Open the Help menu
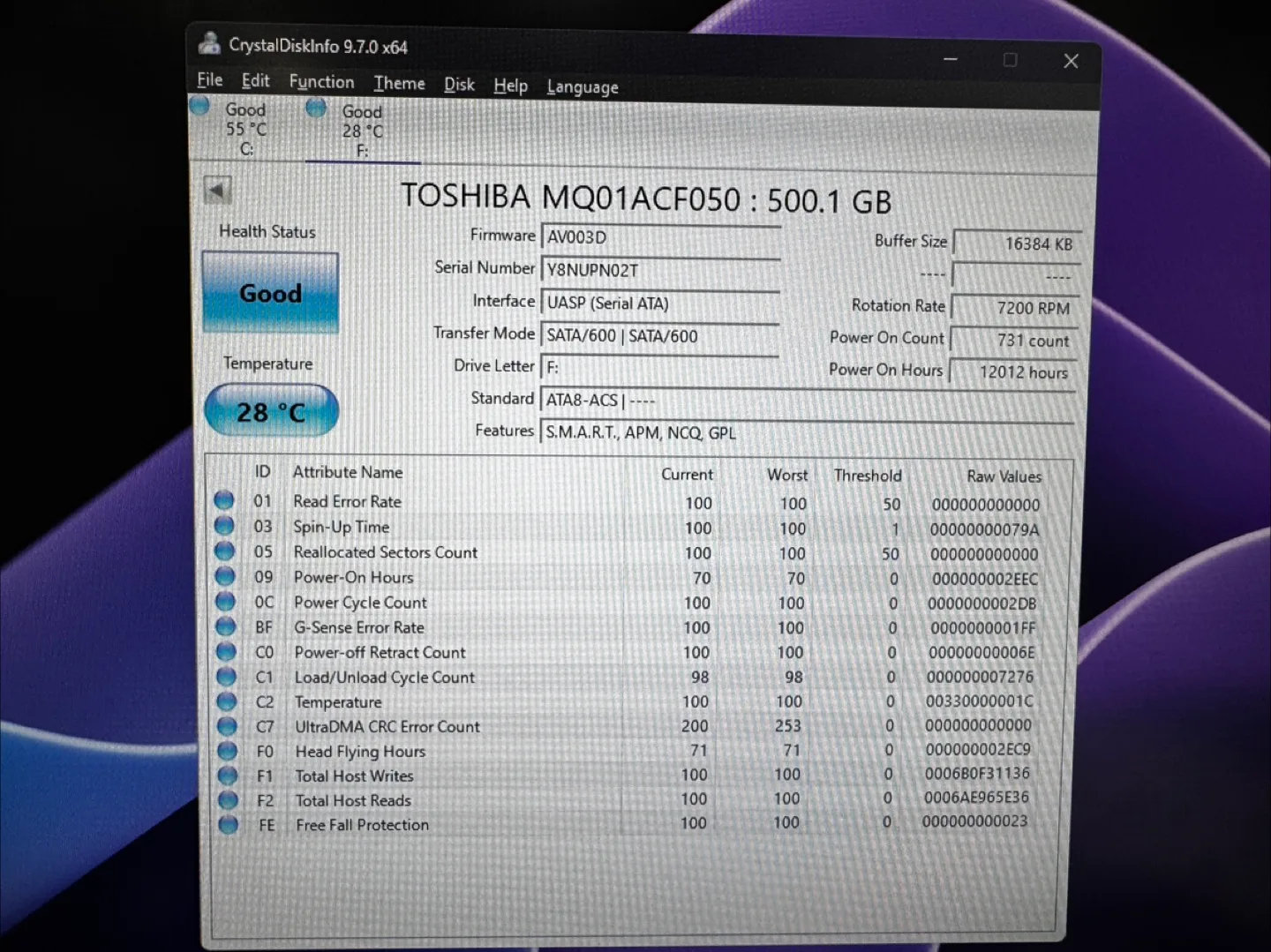The height and width of the screenshot is (952, 1271). [x=510, y=86]
